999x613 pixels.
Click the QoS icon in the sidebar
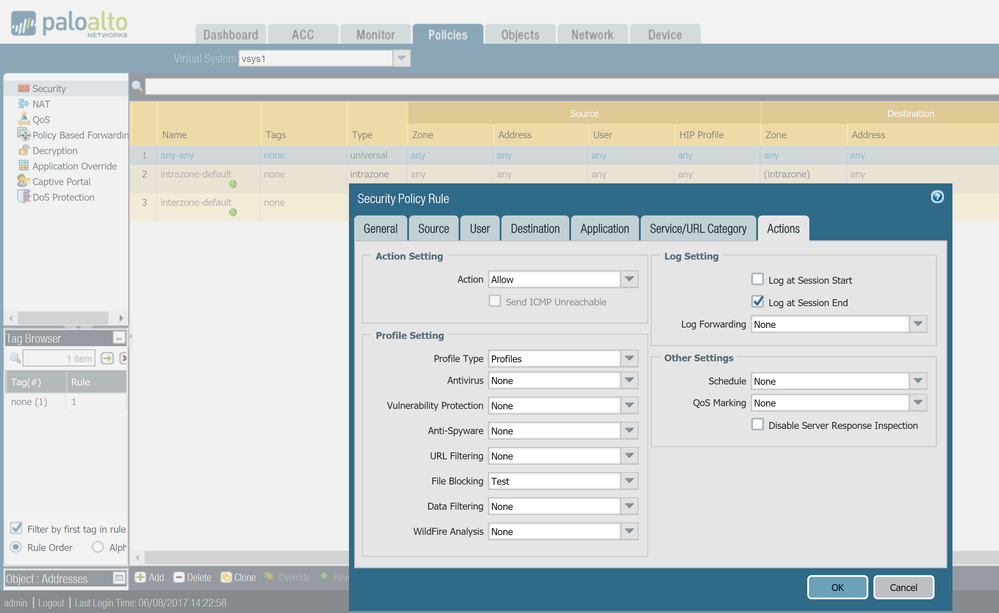point(23,119)
